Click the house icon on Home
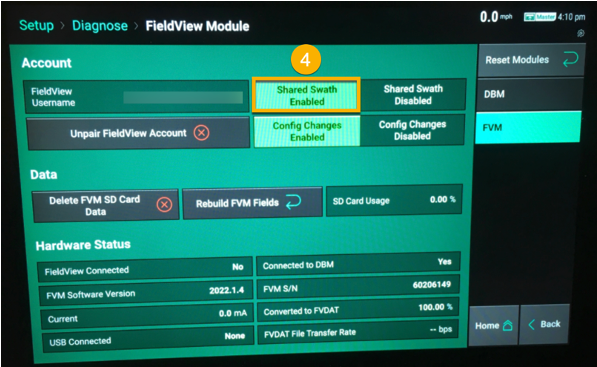Image resolution: width=597 pixels, height=367 pixels. point(508,326)
